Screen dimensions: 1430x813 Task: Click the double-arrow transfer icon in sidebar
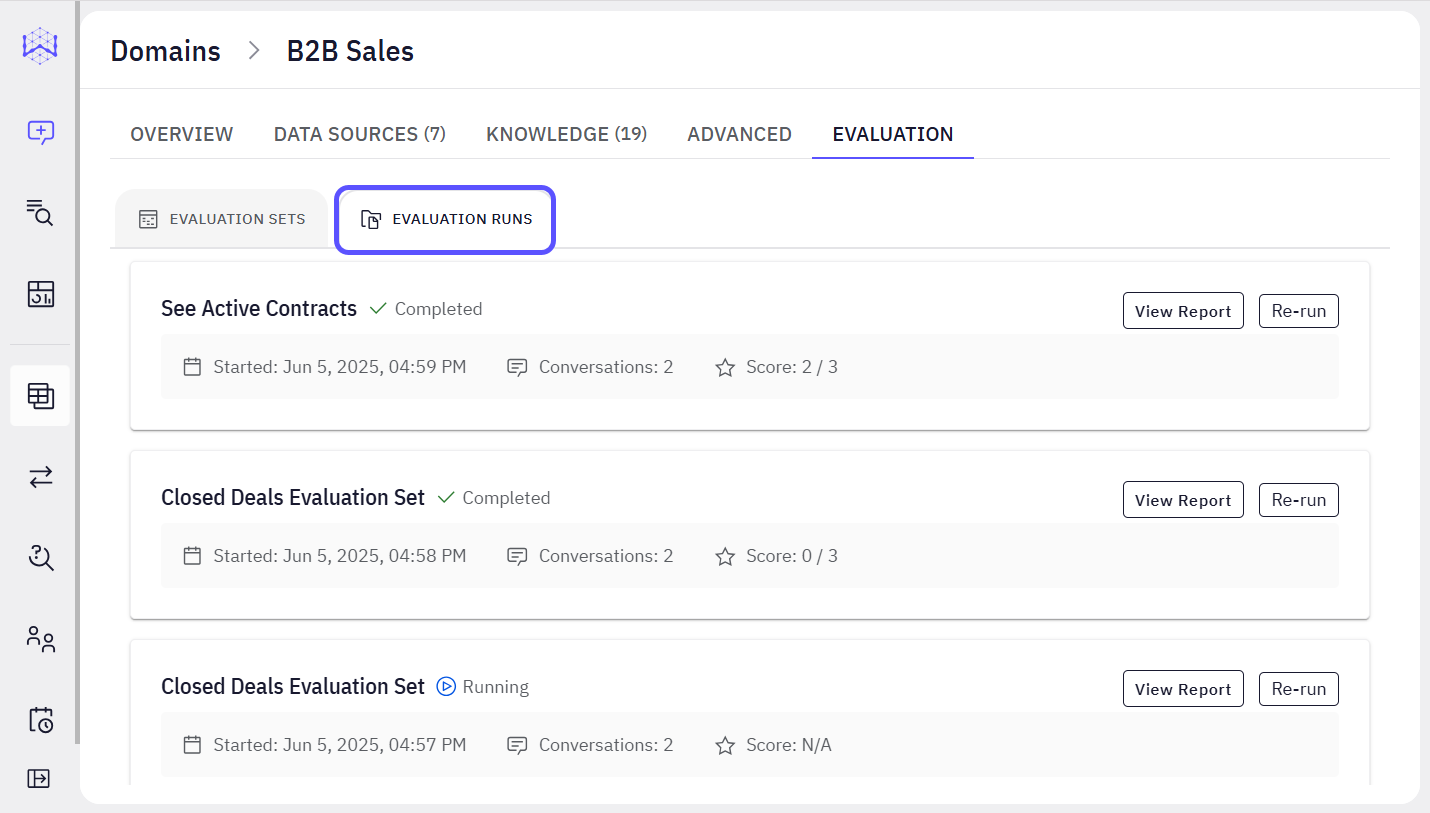pyautogui.click(x=39, y=477)
